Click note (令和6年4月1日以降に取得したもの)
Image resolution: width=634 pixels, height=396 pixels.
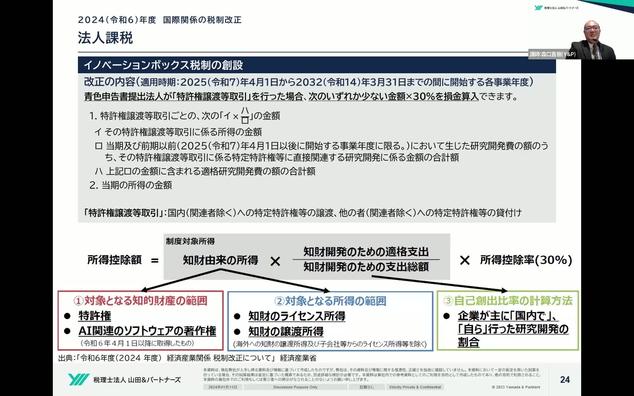coord(137,343)
